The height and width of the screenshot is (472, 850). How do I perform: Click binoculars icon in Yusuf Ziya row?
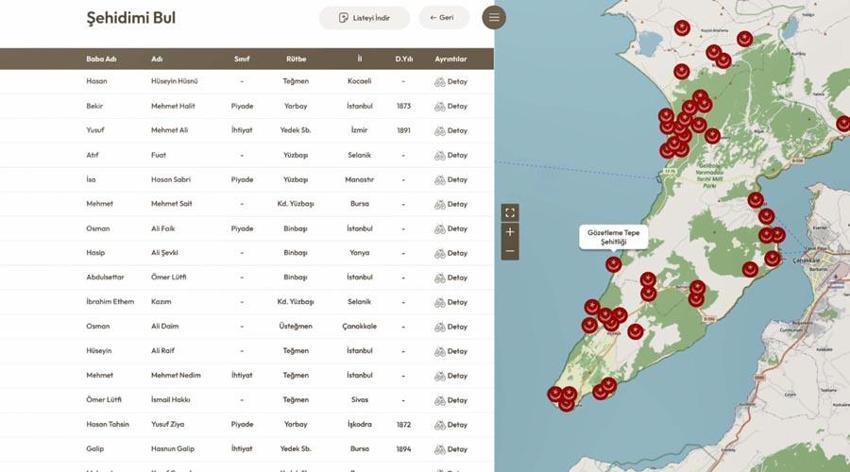439,424
